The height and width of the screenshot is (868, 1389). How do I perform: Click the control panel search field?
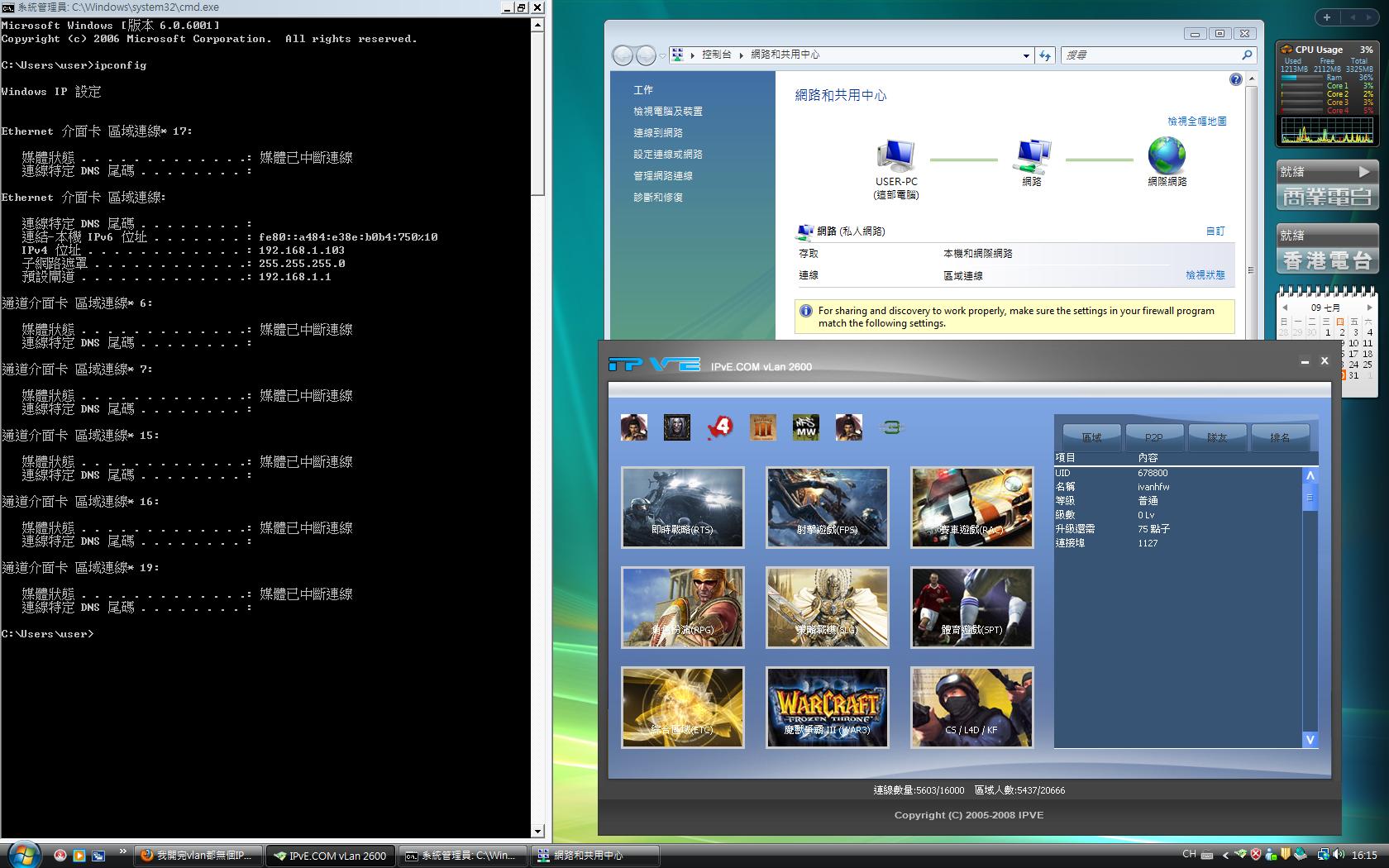[1149, 55]
